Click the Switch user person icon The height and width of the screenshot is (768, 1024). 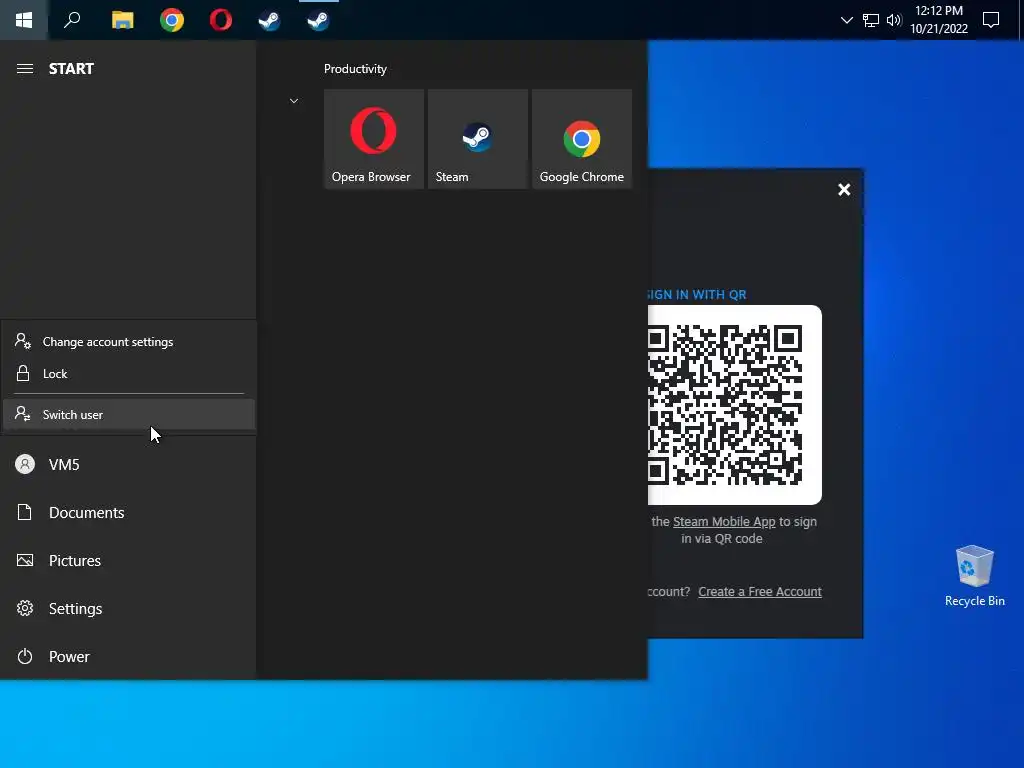click(23, 414)
